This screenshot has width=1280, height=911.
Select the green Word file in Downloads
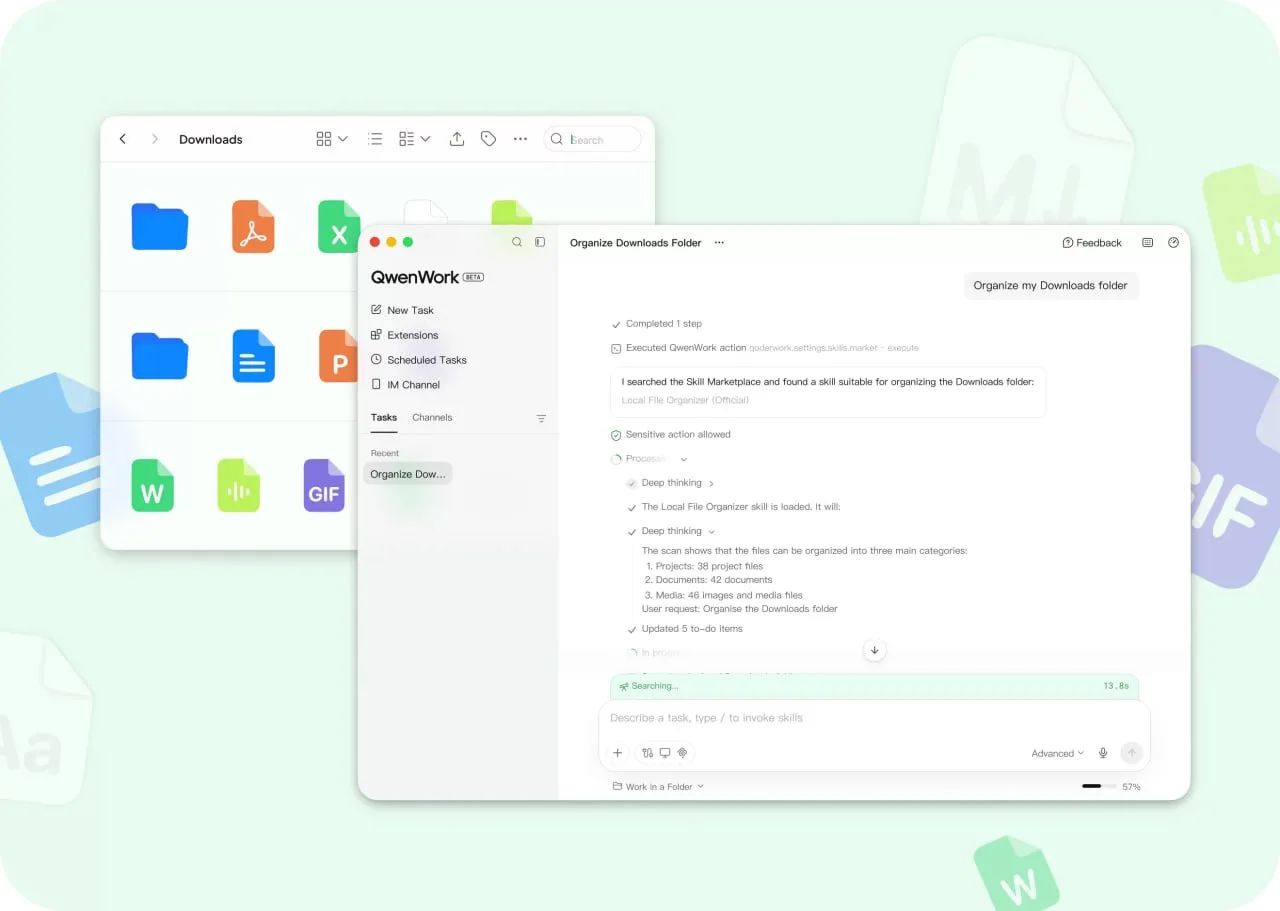tap(152, 485)
